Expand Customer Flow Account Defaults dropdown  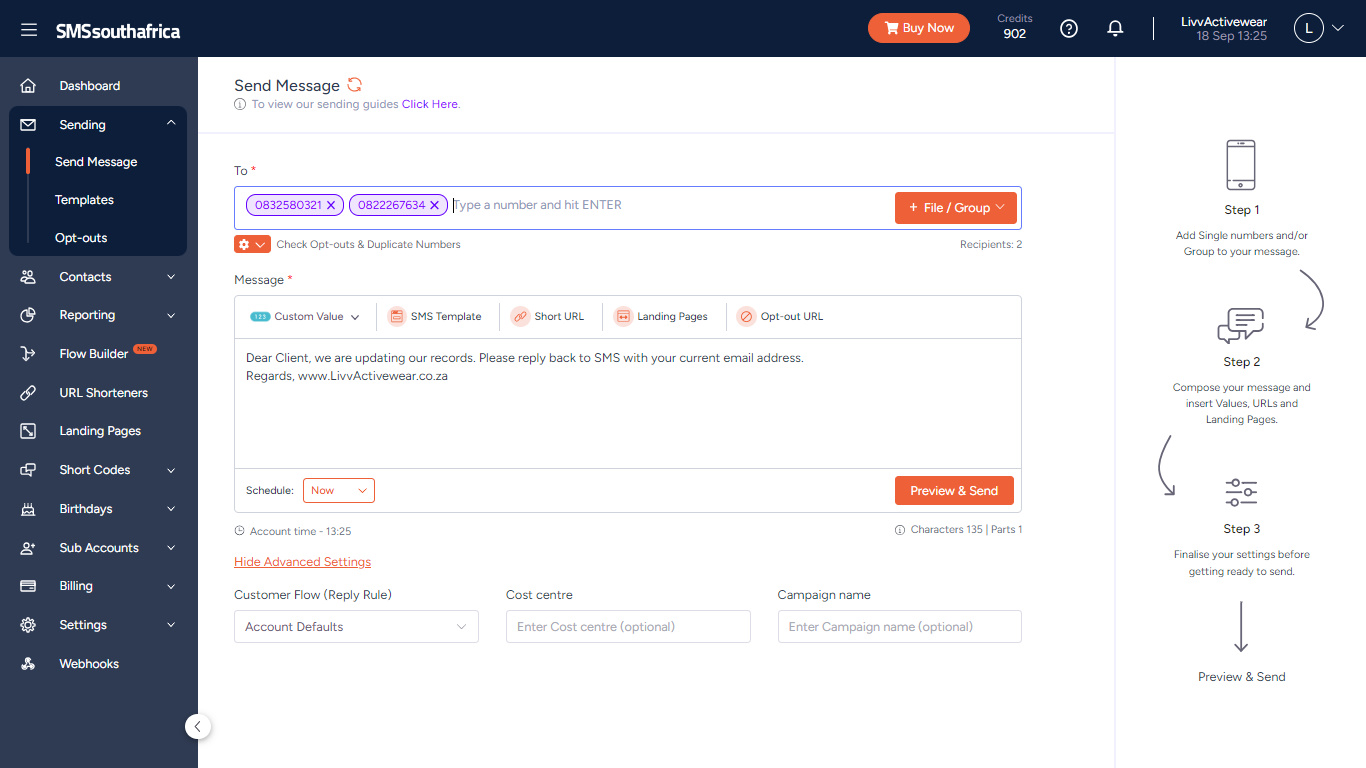[x=356, y=627]
